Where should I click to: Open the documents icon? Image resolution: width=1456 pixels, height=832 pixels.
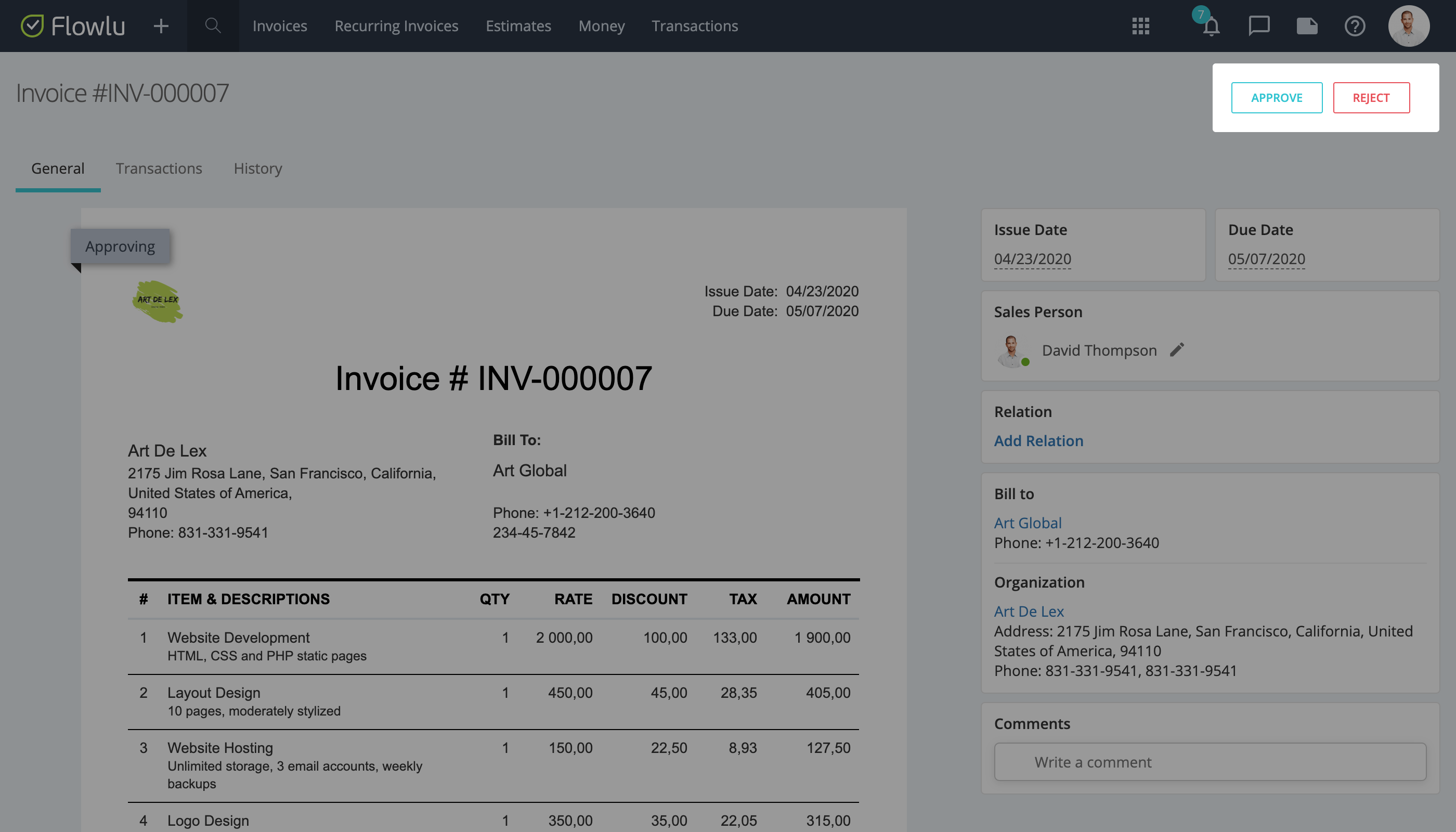point(1307,25)
